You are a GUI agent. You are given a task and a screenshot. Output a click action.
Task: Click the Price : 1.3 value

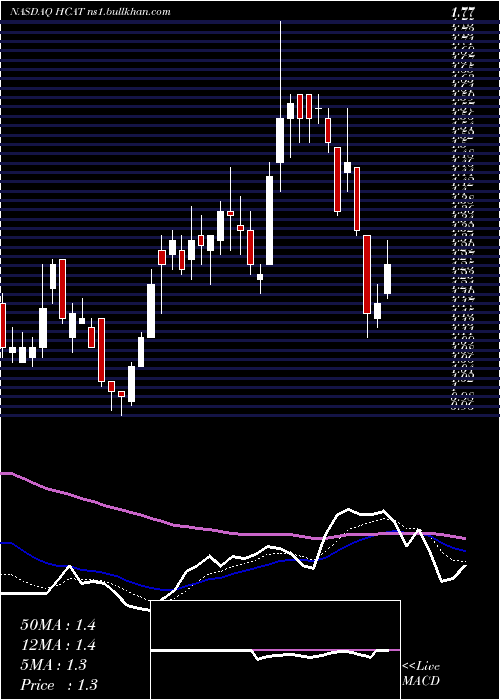point(59,684)
